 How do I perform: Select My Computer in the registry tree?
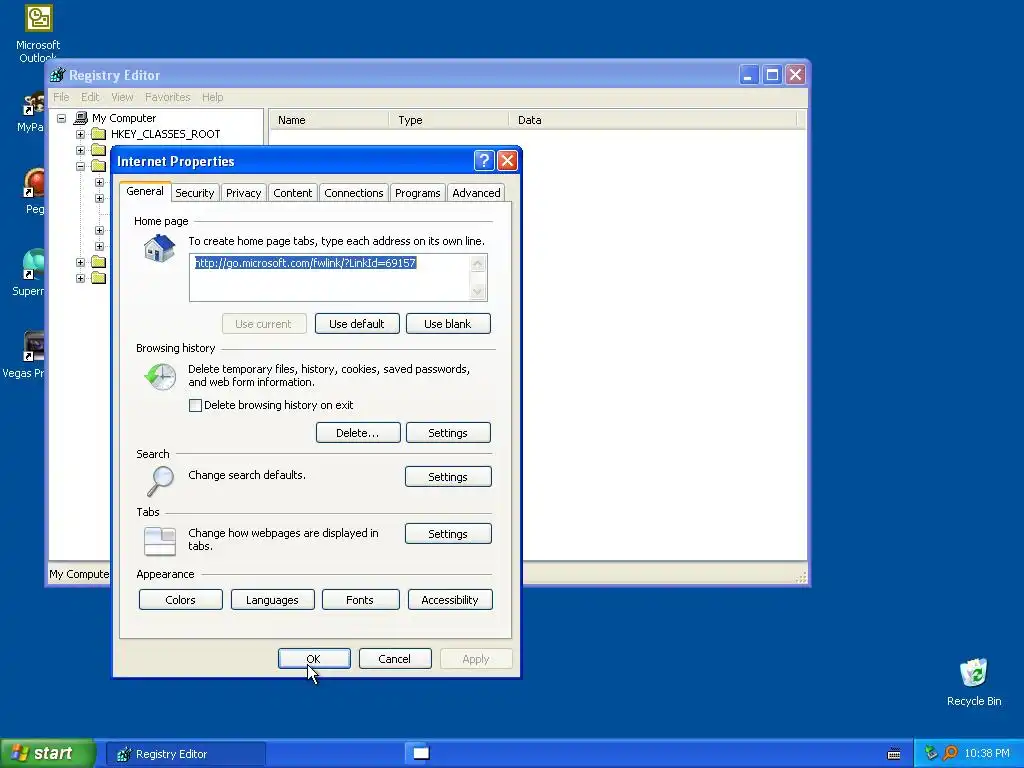tap(124, 118)
